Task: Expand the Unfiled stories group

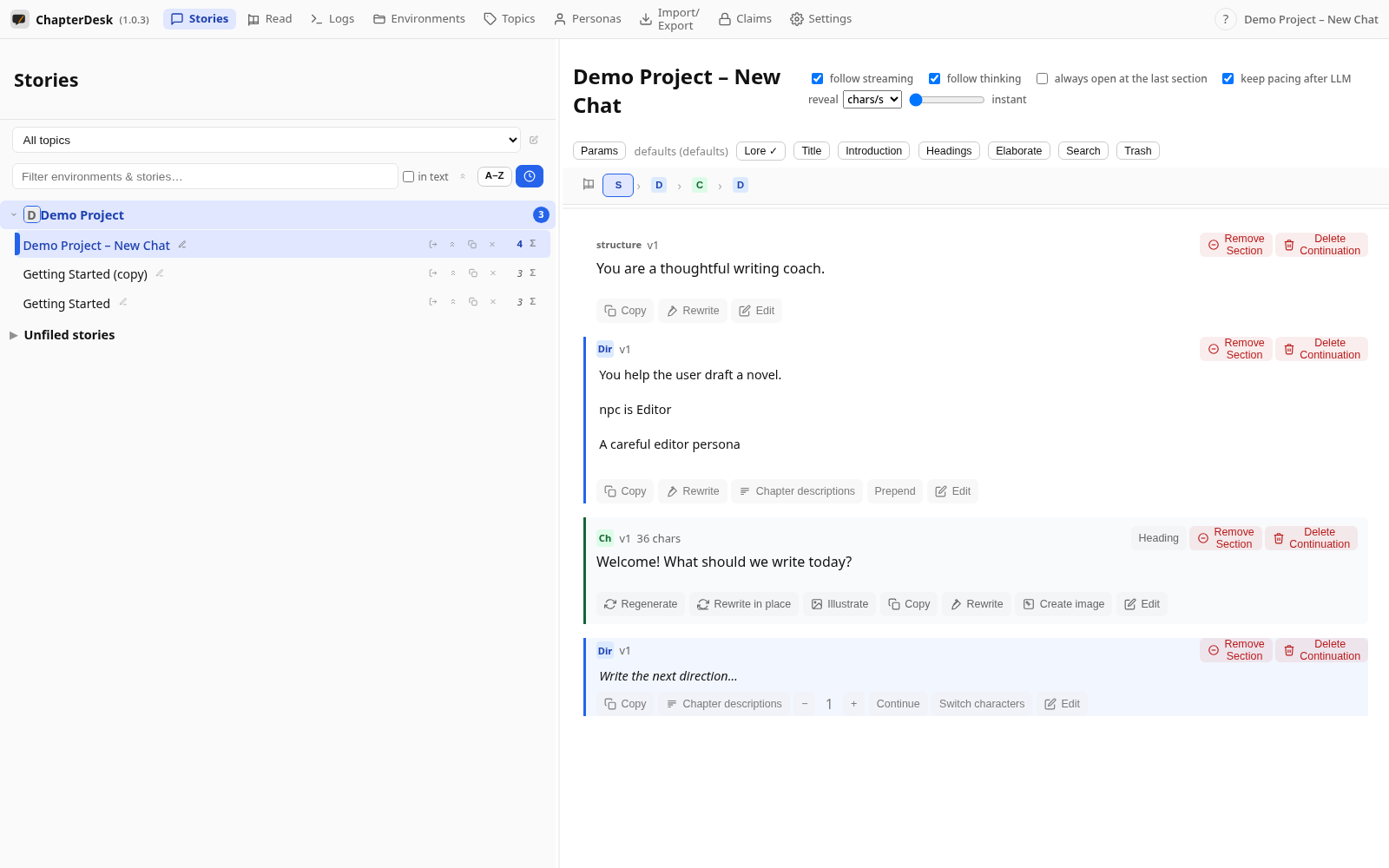Action: click(x=69, y=335)
